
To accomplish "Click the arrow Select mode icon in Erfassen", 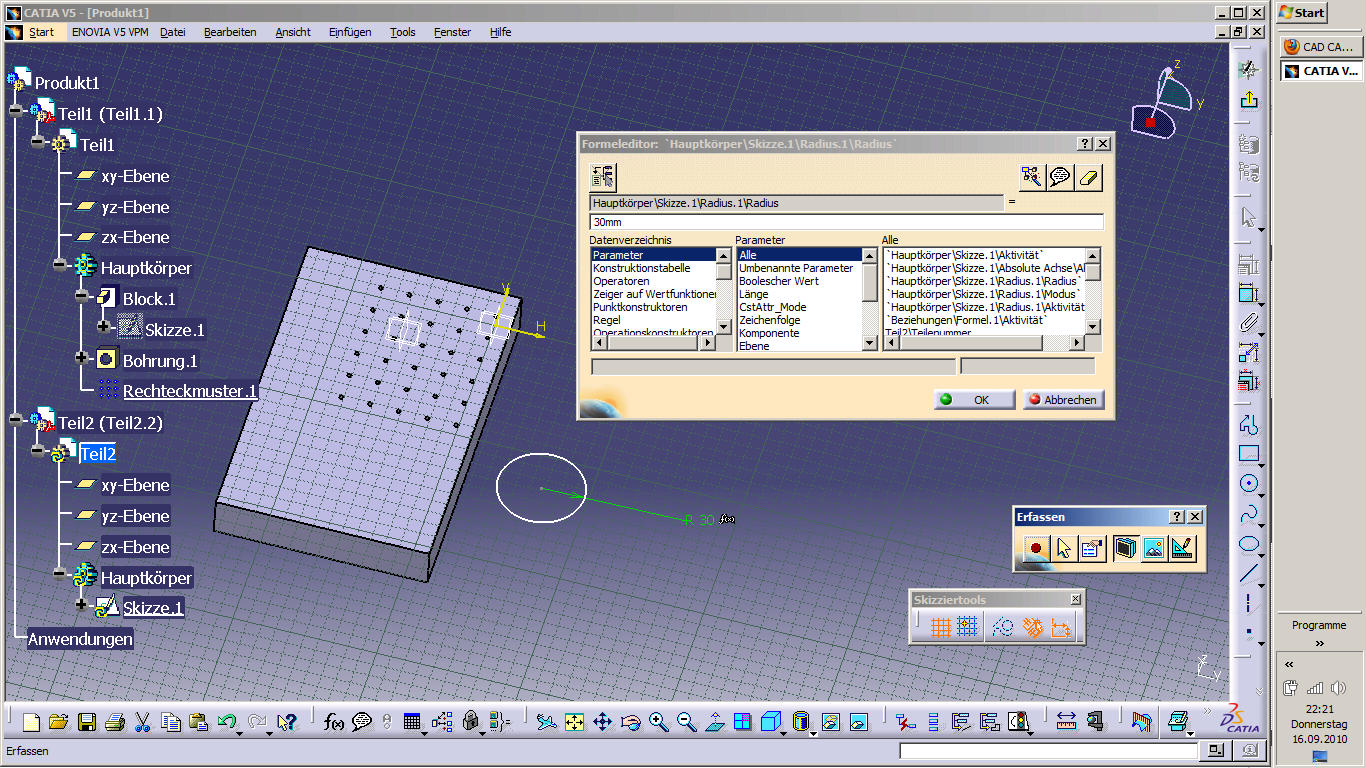I will pos(1064,548).
